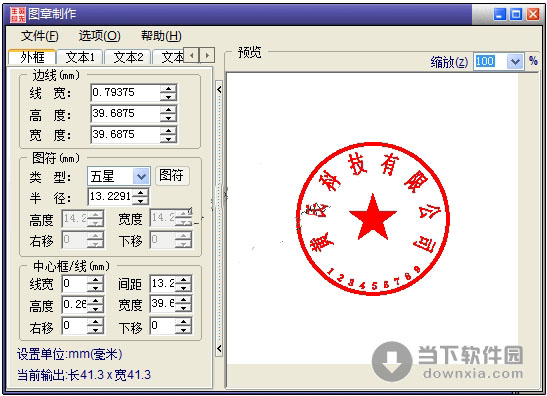Click the 设置单位:mm(毫米) text
547x396 pixels.
(x=70, y=354)
